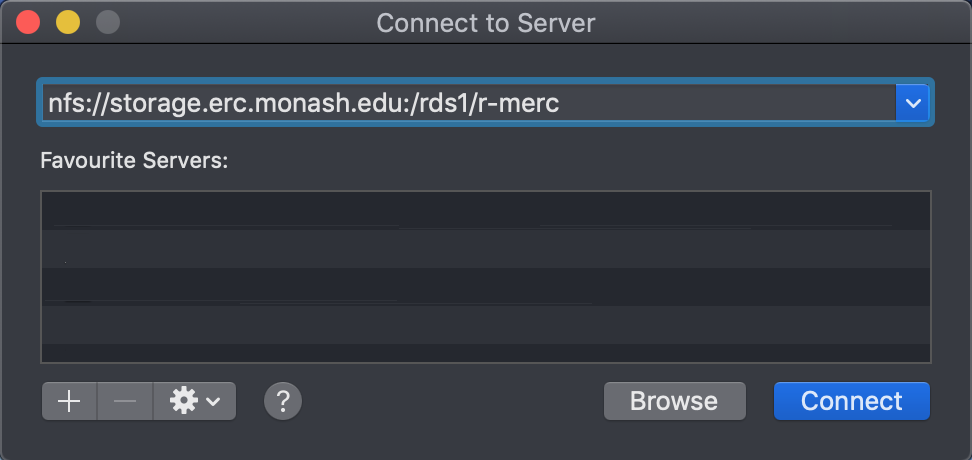The width and height of the screenshot is (972, 460).
Task: Select the fourth row in Favourite Servers
Action: click(486, 324)
